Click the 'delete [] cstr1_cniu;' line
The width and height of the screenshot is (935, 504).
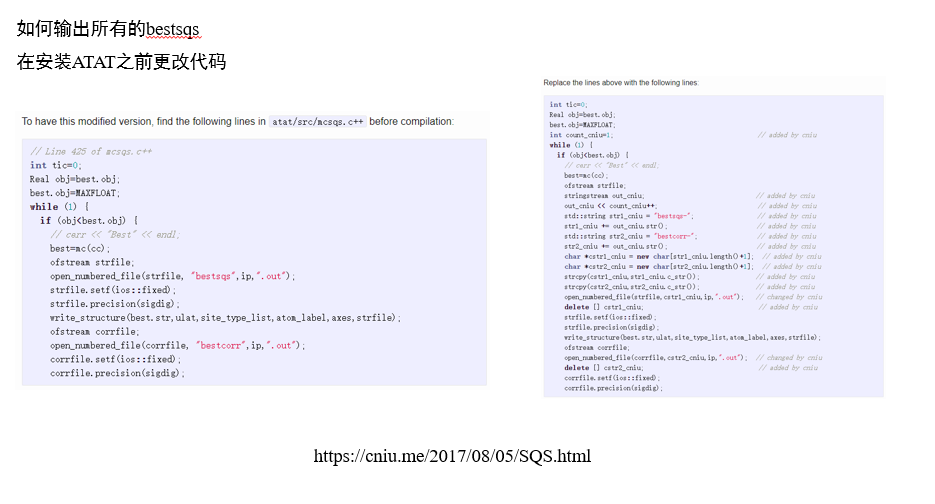coord(603,307)
